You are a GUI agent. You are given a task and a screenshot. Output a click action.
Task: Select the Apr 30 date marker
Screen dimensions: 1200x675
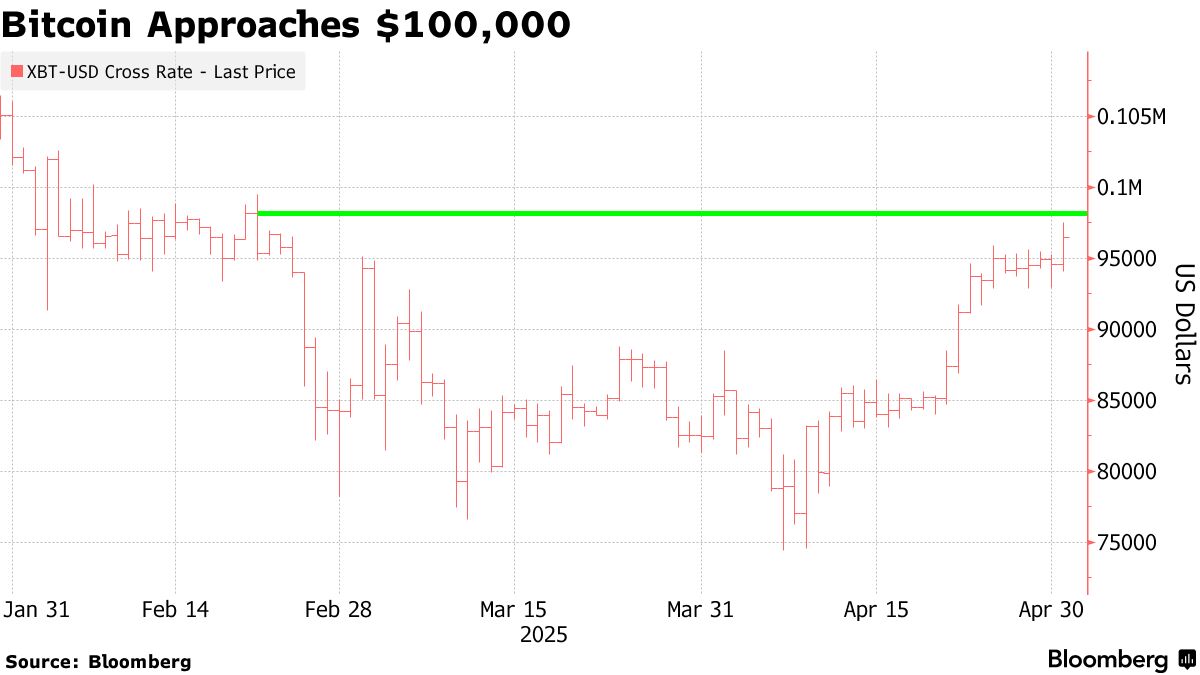(x=1051, y=609)
